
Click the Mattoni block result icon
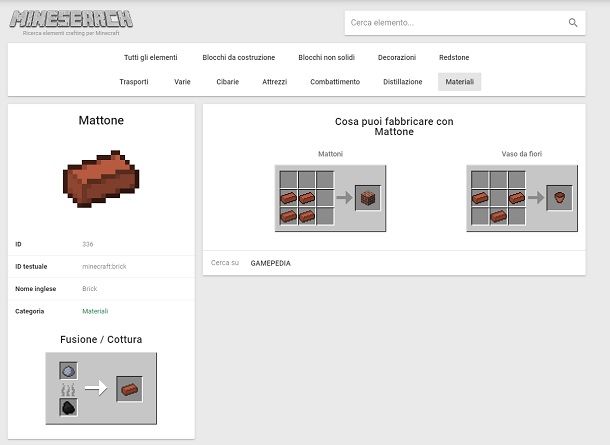[368, 198]
